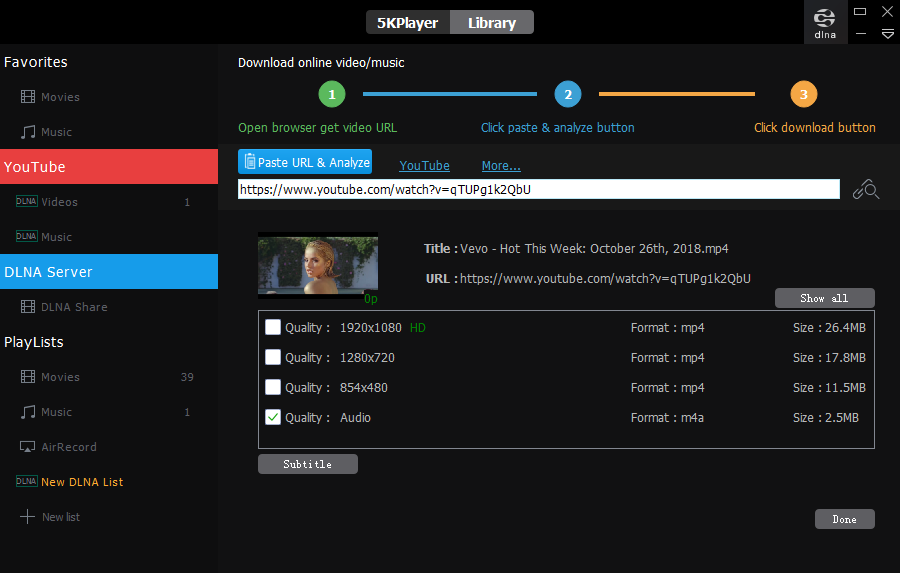The width and height of the screenshot is (900, 573).
Task: Maximize the 5KPlayer window
Action: (860, 11)
